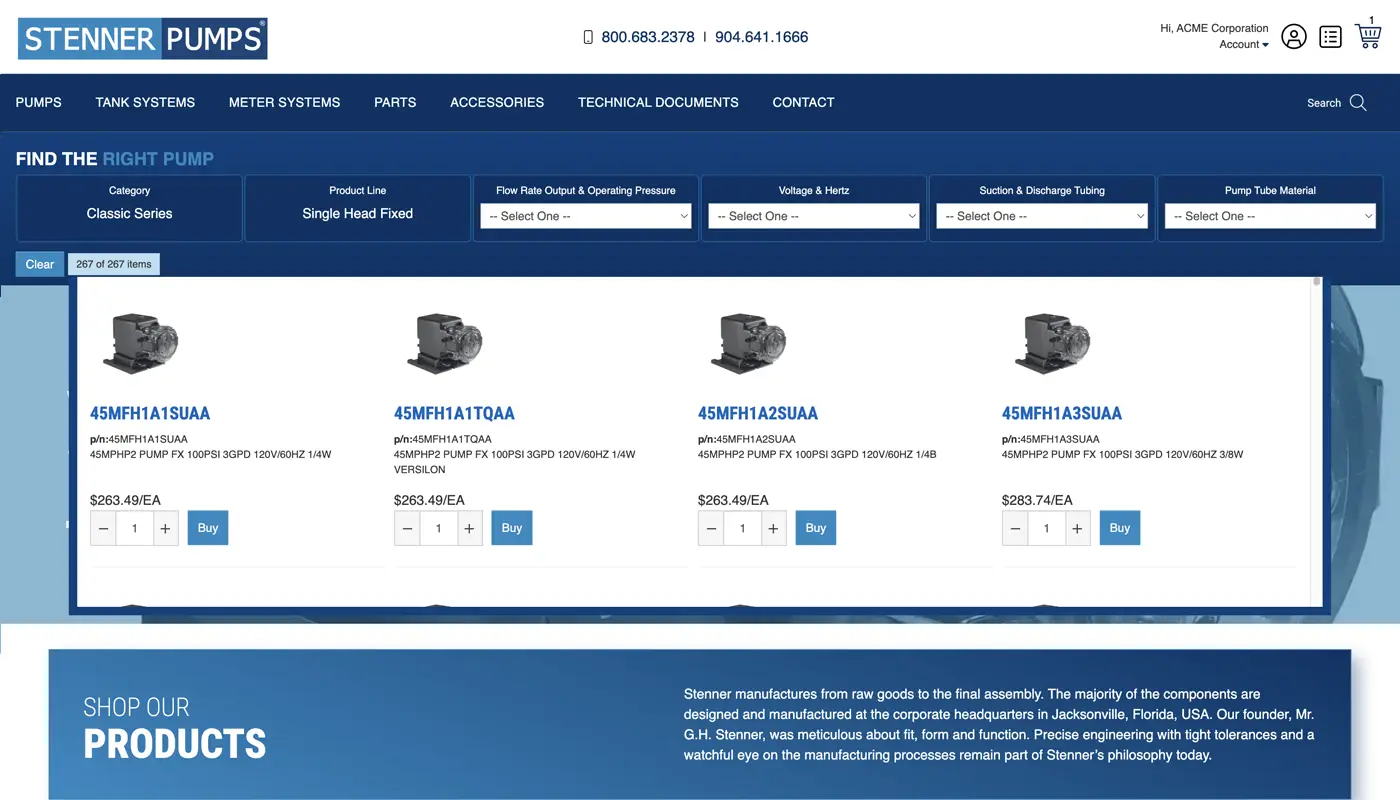Image resolution: width=1400 pixels, height=800 pixels.
Task: Open the 45MFH1A1TQAA product title link
Action: 454,413
